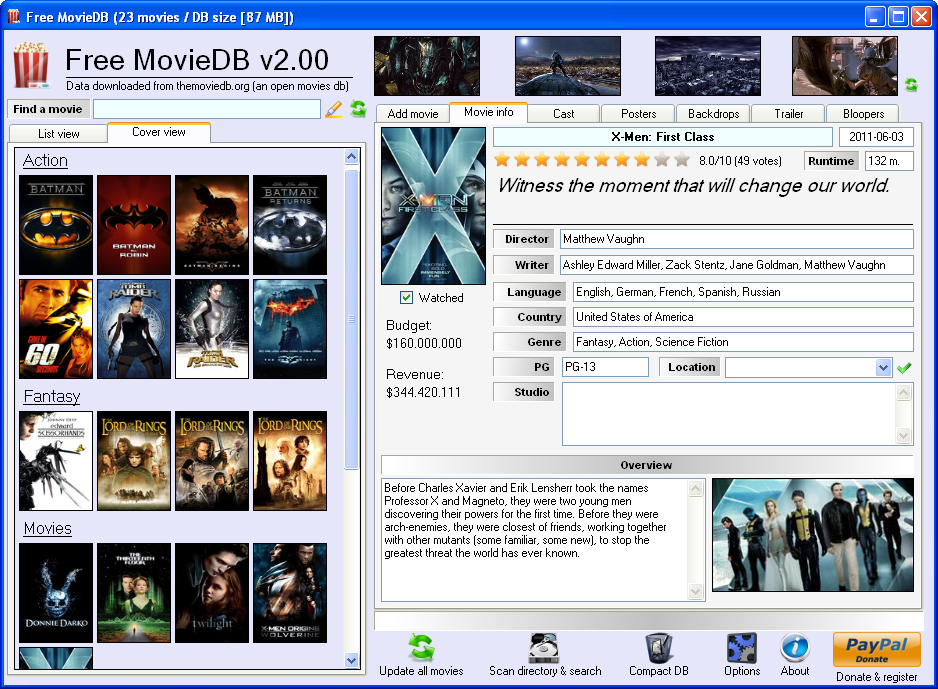Screen dimensions: 938x689
Task: Select the white Tomb Raider sequel cover
Action: click(212, 329)
